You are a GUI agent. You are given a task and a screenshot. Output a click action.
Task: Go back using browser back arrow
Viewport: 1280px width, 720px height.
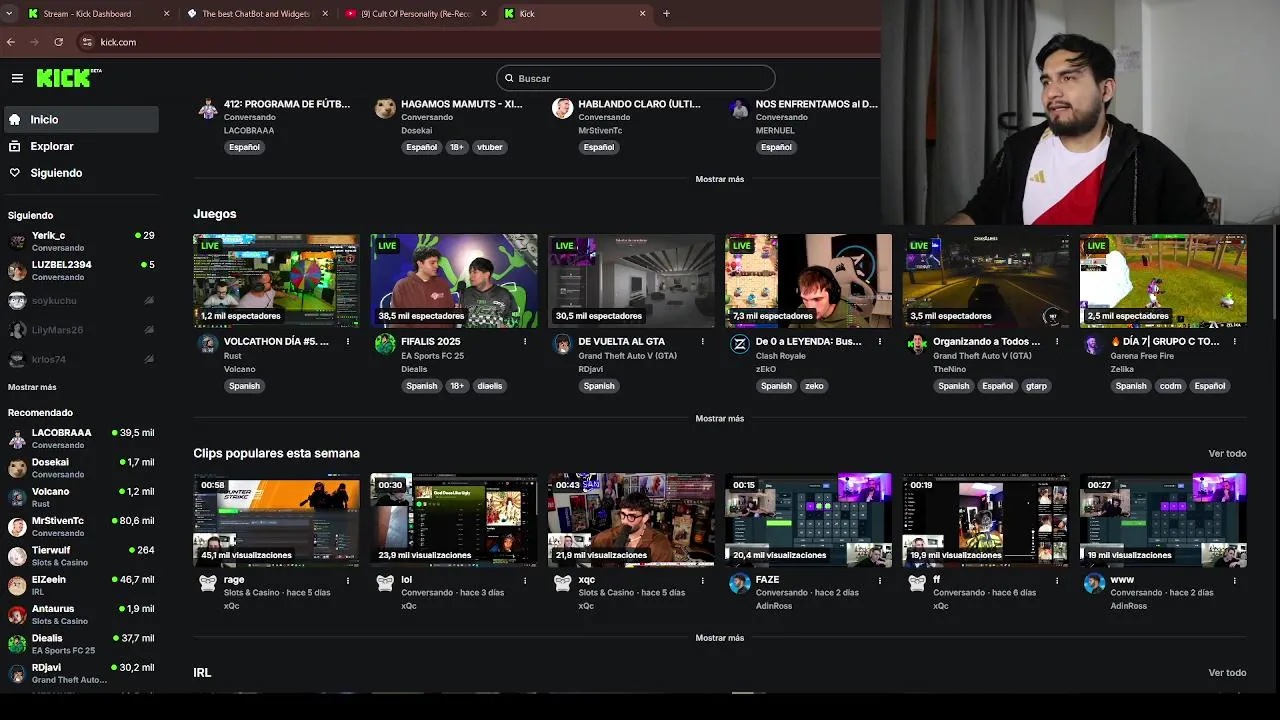11,42
